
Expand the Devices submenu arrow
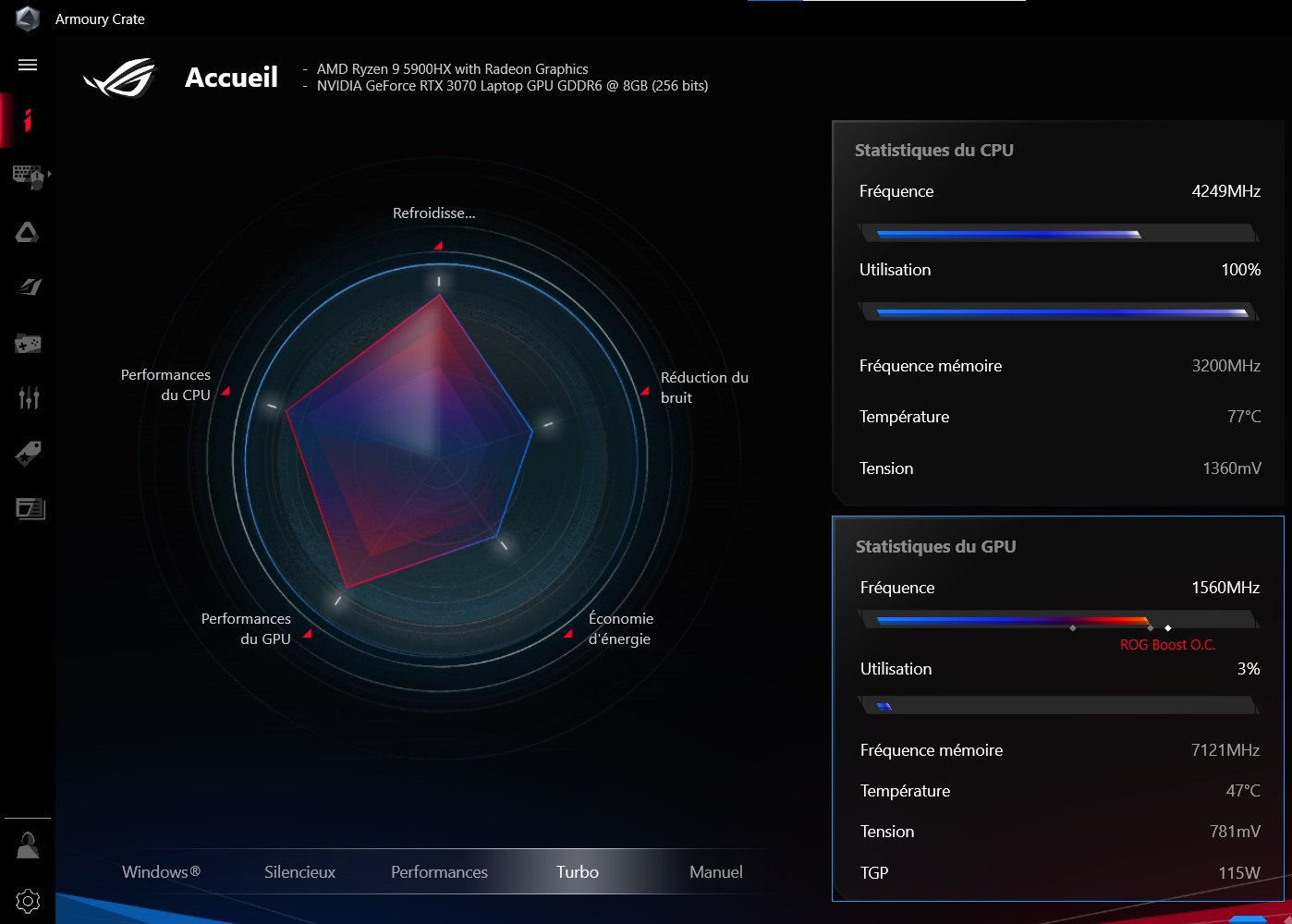[49, 174]
